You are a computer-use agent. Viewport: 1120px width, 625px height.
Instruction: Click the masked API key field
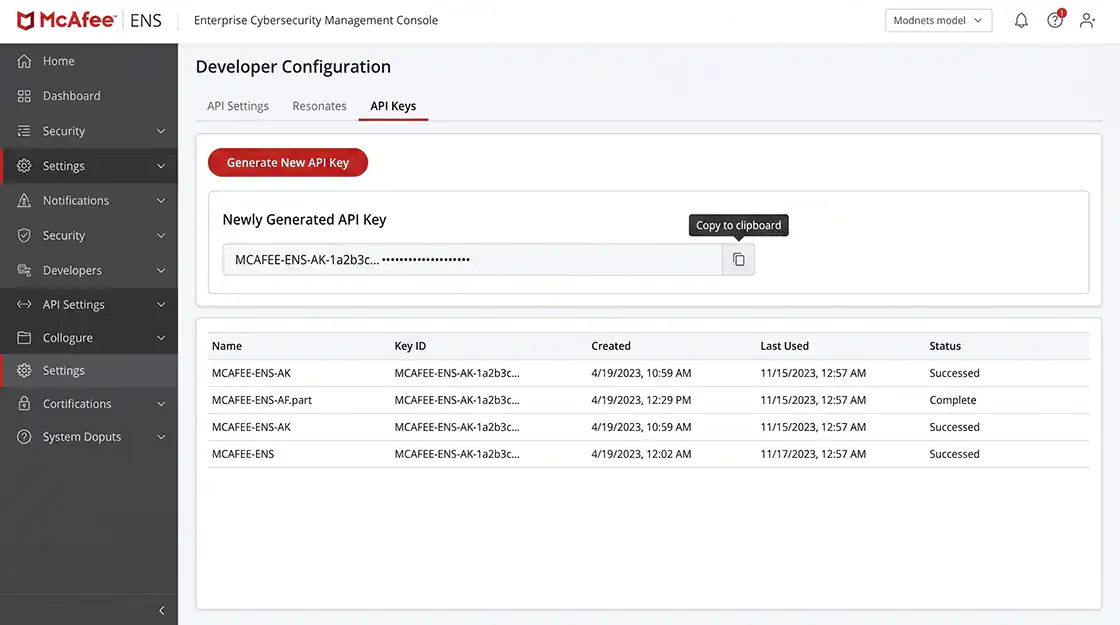[472, 259]
